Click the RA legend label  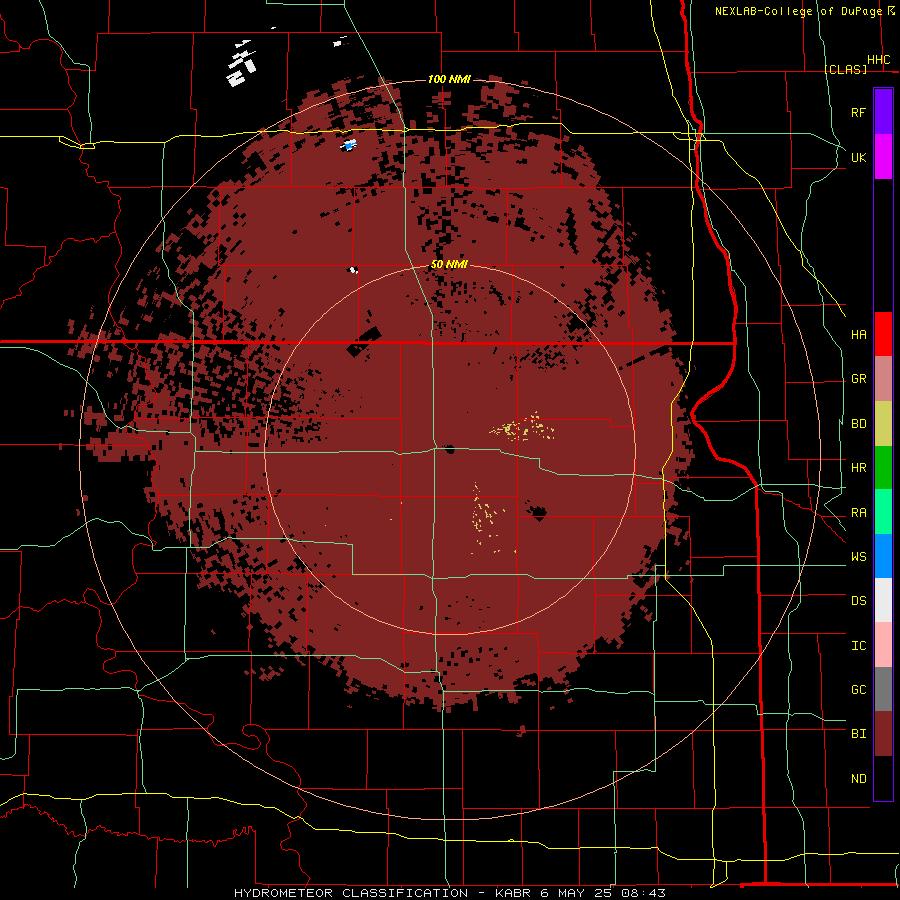858,513
